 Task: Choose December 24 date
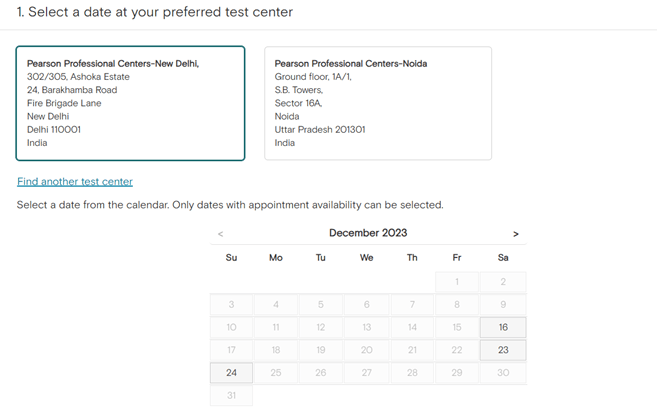[232, 373]
